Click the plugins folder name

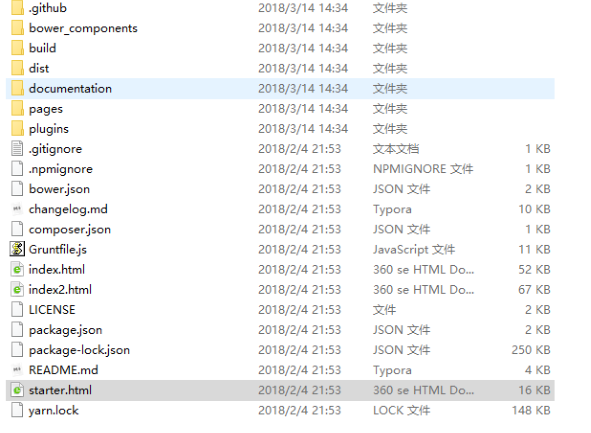click(x=49, y=129)
